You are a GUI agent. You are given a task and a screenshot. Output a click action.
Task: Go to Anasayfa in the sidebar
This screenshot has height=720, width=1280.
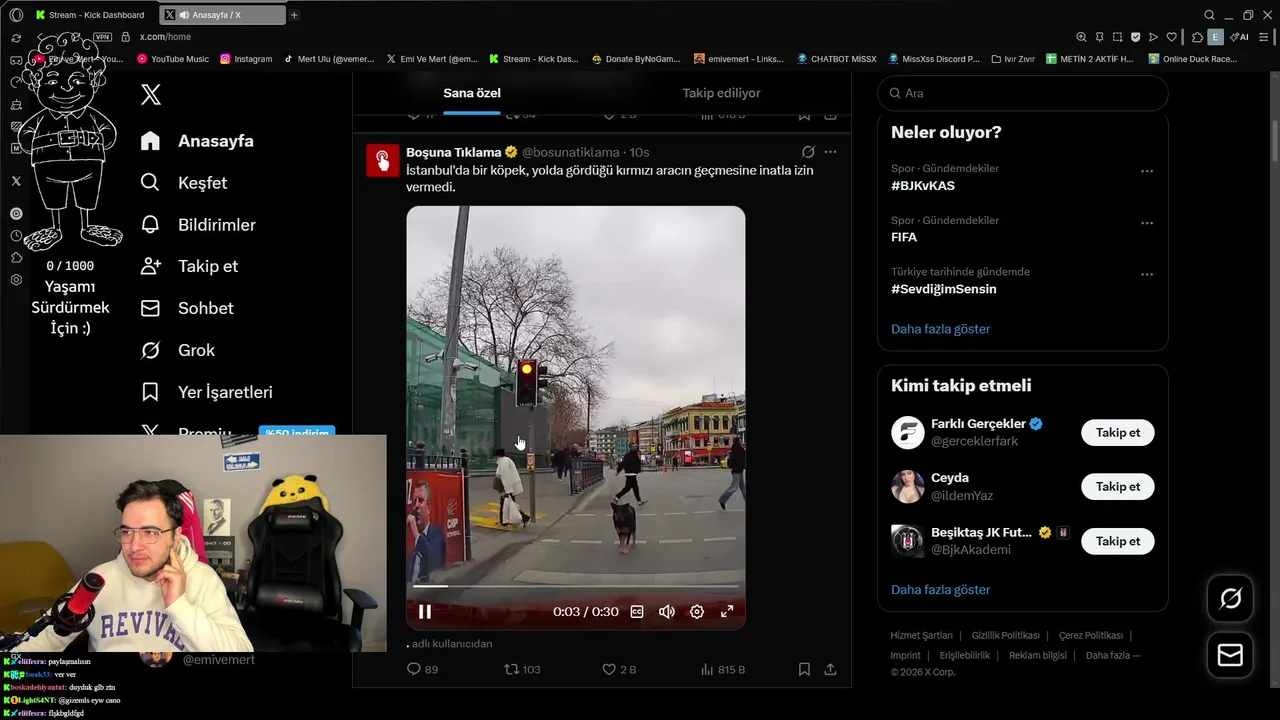tap(197, 141)
